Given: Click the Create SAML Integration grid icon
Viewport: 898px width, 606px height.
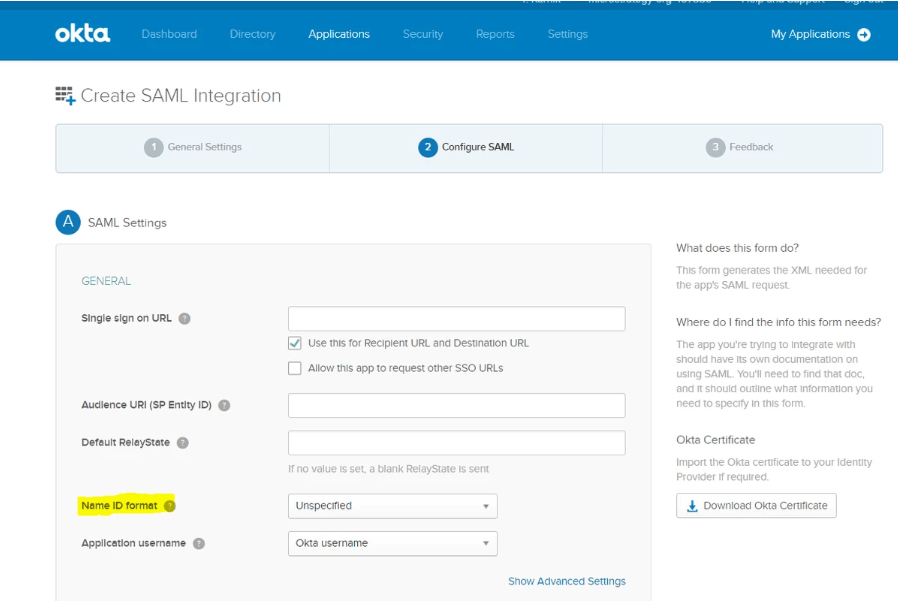Looking at the screenshot, I should [65, 96].
